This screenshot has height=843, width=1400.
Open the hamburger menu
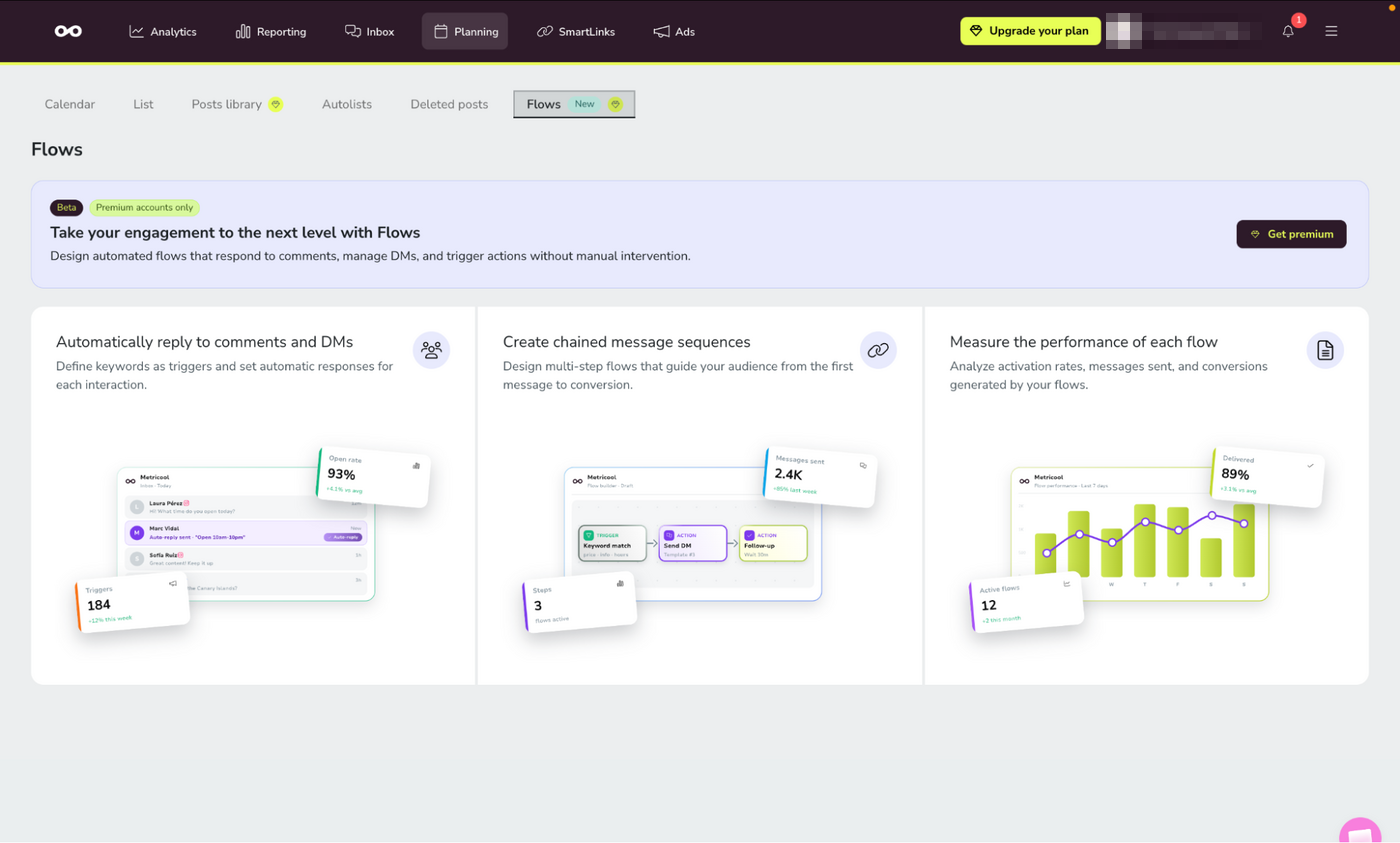click(1331, 31)
